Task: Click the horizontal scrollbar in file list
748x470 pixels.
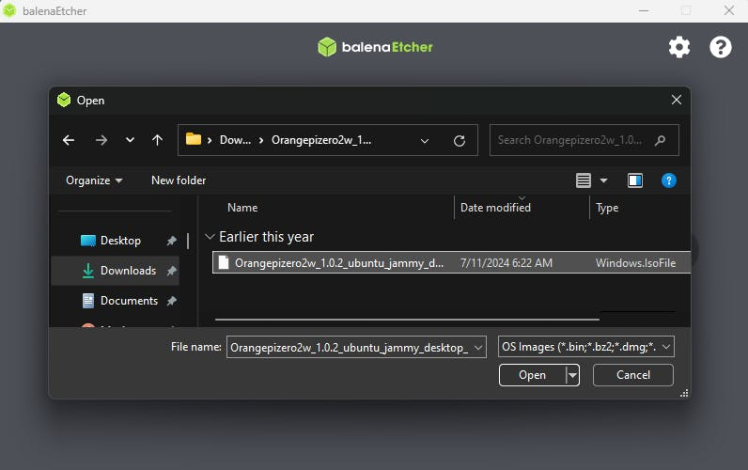Action: (407, 319)
